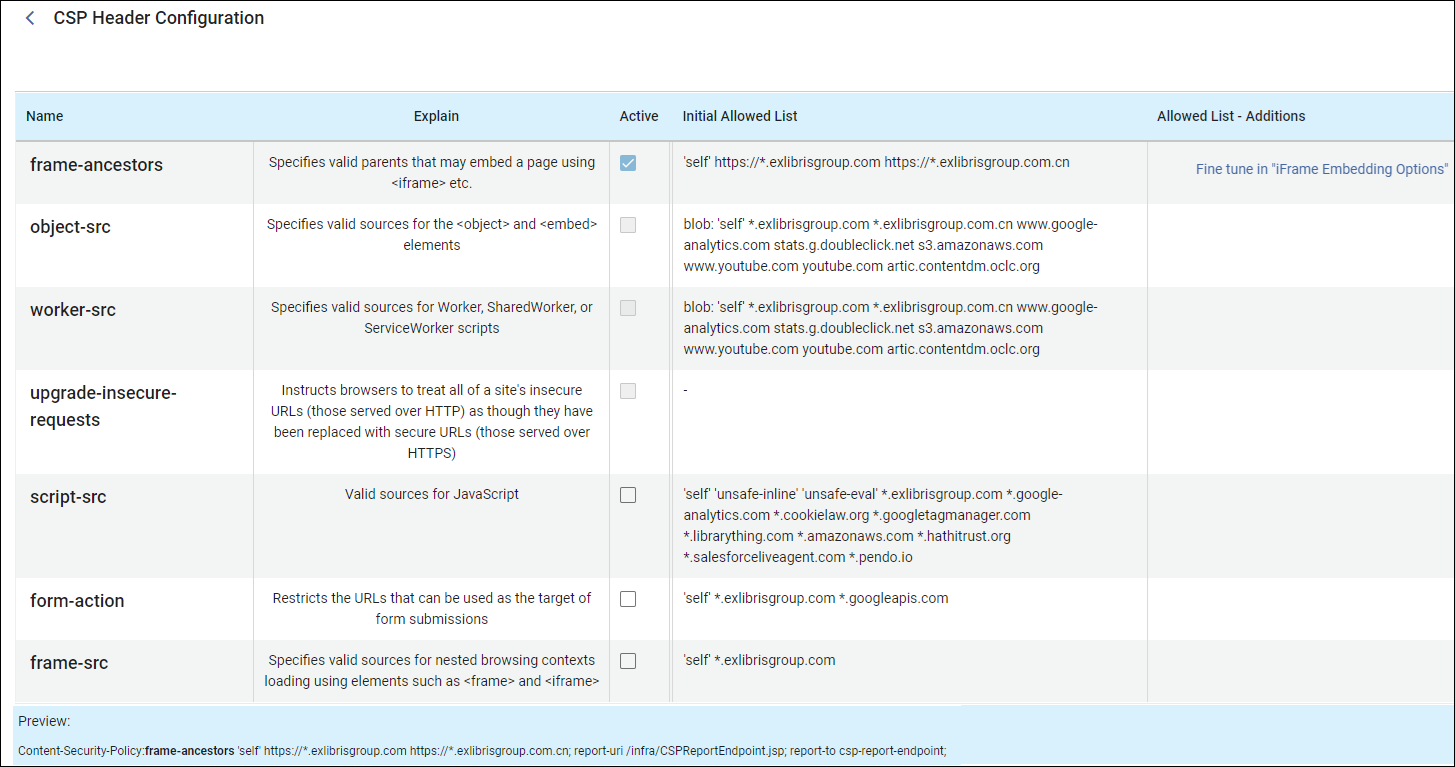The width and height of the screenshot is (1455, 767).
Task: Click the CSP Header Configuration page title
Action: tap(159, 18)
